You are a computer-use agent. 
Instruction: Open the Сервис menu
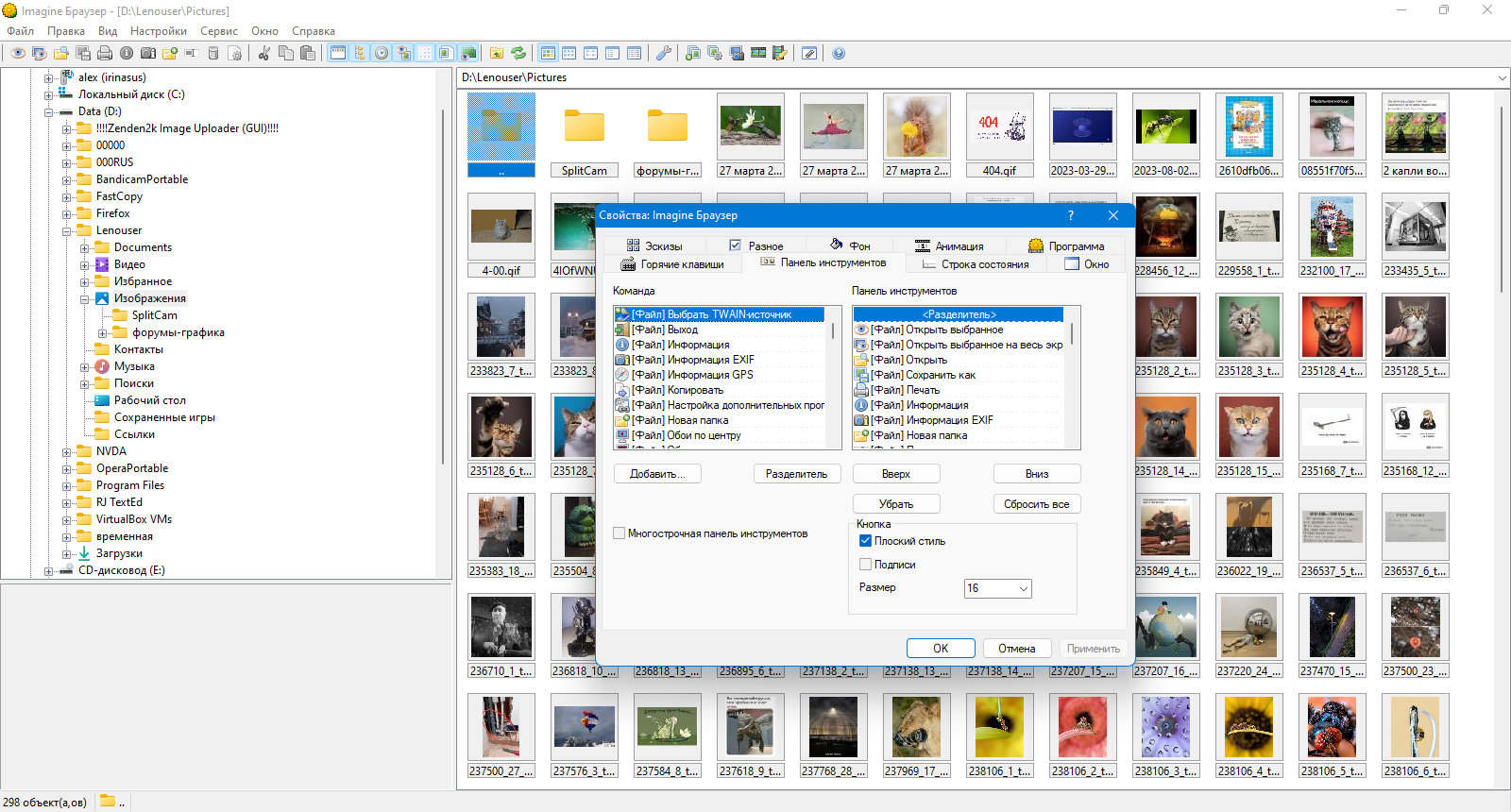218,31
